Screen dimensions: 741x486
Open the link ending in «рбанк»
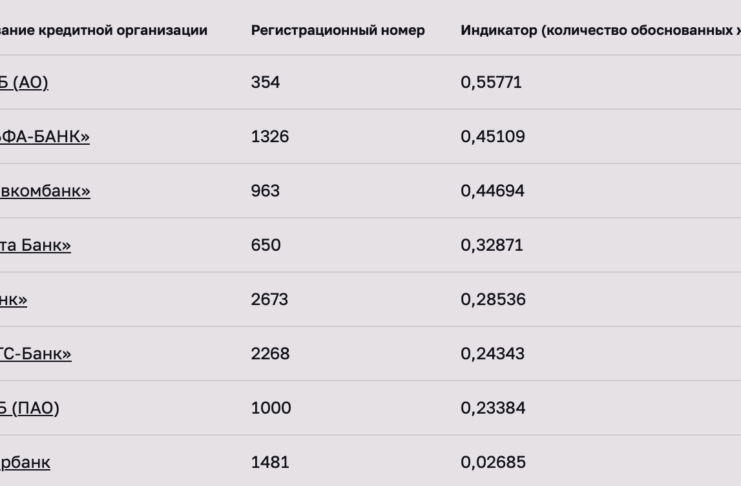click(x=25, y=462)
